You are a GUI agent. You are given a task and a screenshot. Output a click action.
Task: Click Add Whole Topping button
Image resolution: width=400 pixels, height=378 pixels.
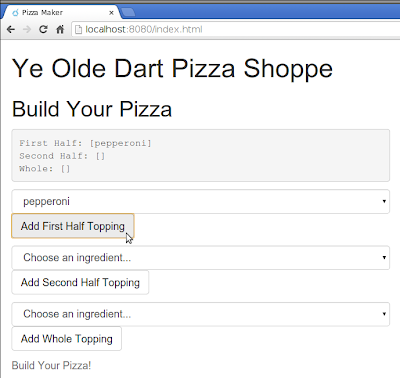(66, 339)
